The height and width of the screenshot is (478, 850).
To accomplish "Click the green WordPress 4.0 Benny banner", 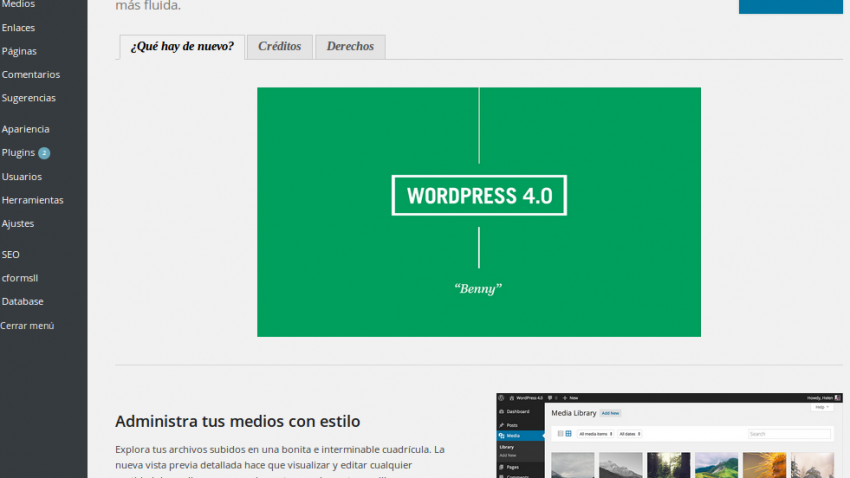I will tap(478, 212).
